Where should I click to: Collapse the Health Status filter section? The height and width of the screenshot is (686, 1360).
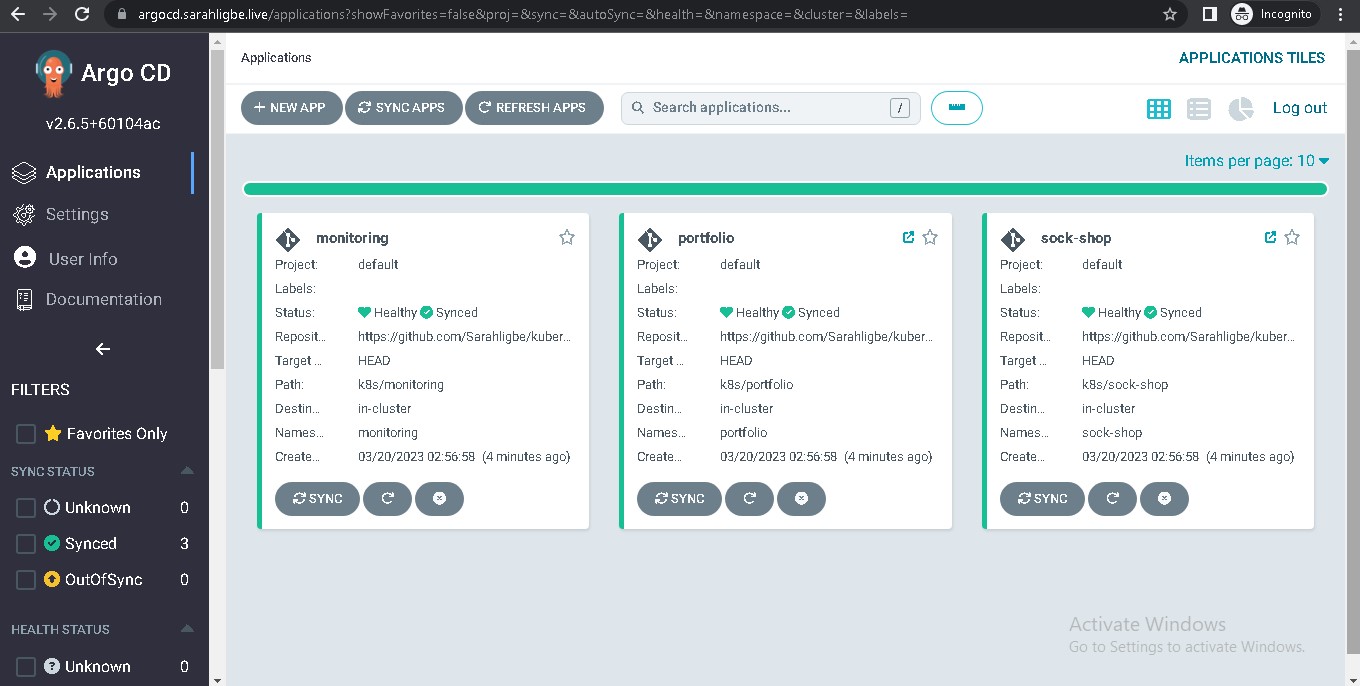[186, 629]
